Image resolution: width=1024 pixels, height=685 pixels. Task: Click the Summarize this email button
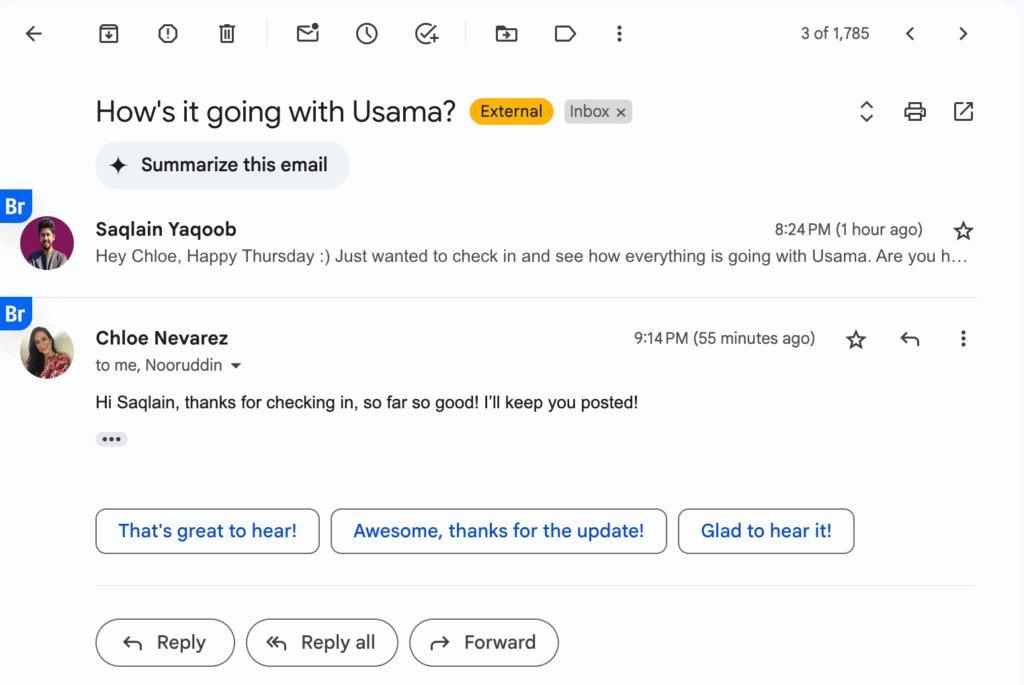click(222, 165)
